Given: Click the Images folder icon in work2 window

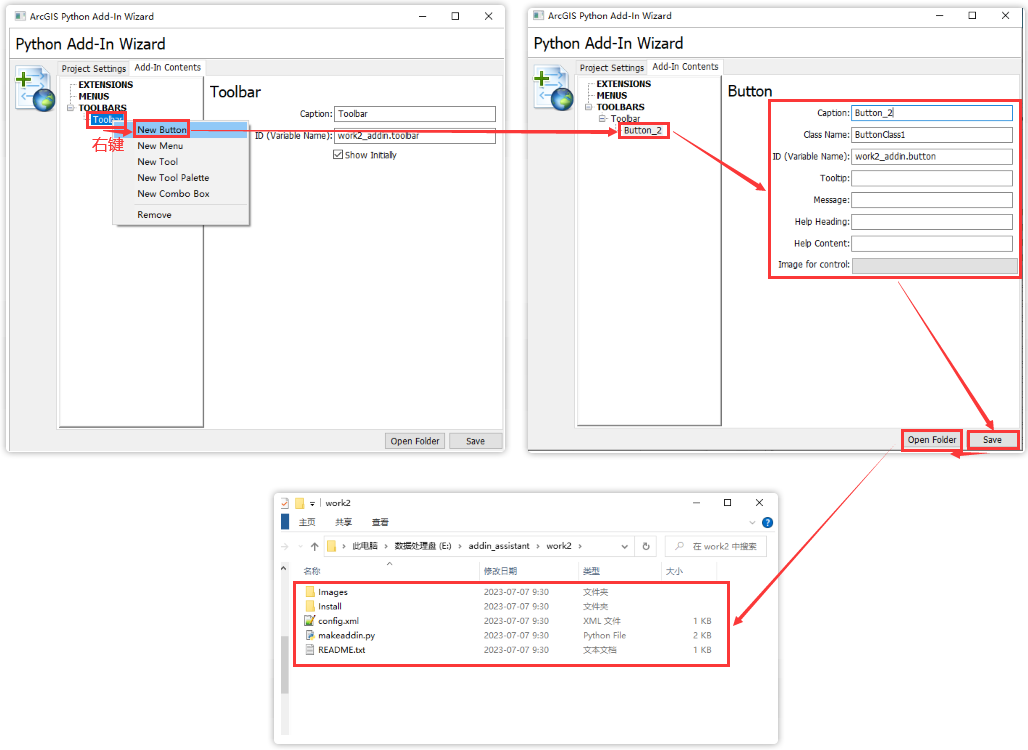Looking at the screenshot, I should (x=310, y=592).
